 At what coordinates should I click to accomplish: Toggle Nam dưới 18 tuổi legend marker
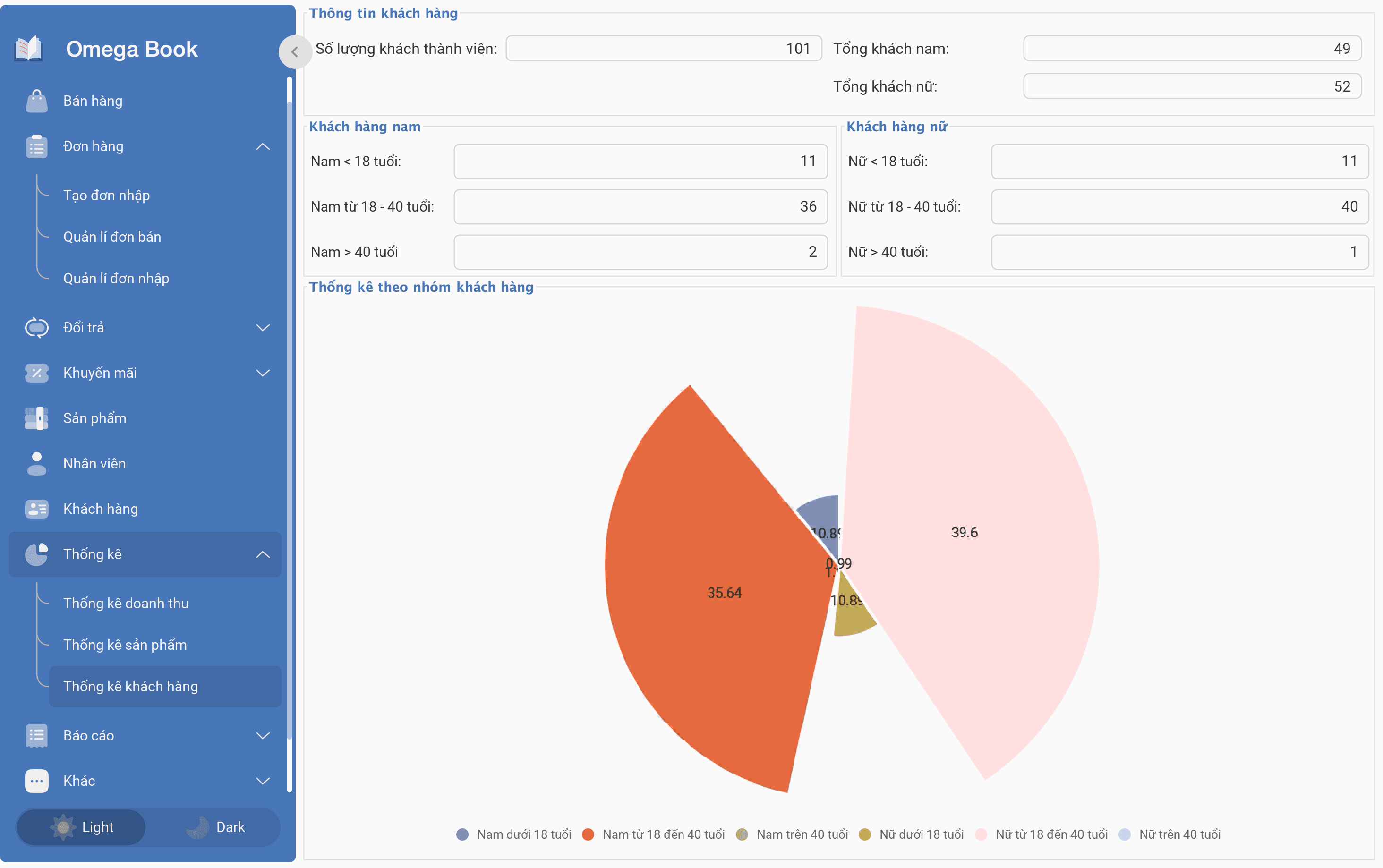click(462, 834)
